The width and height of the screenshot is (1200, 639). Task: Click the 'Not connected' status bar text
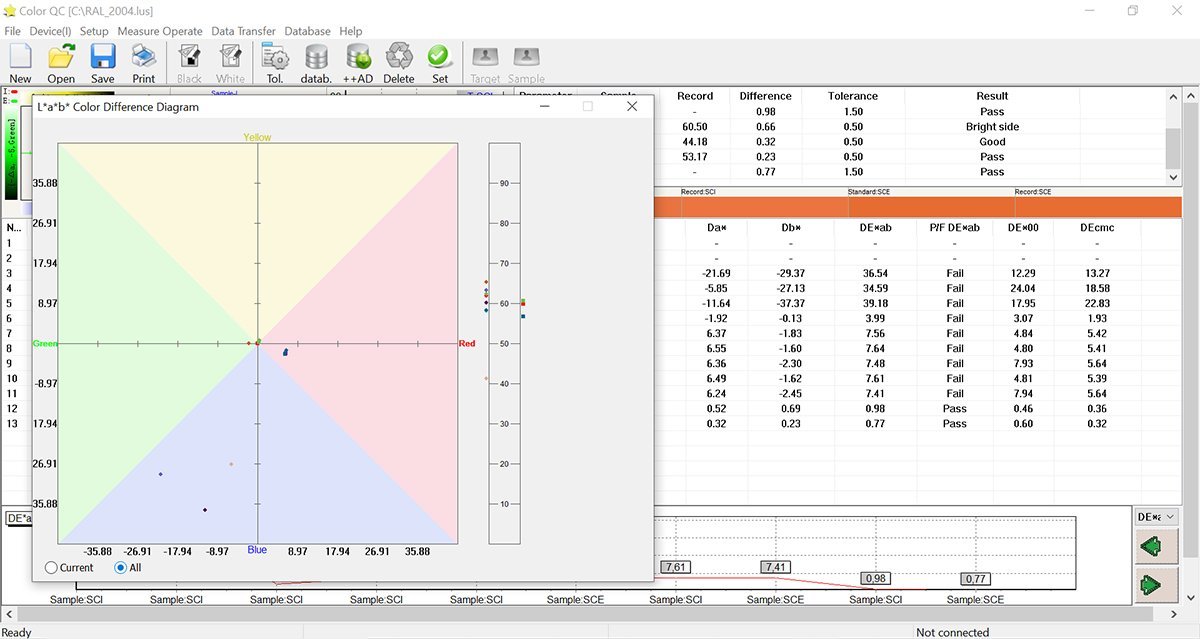pos(952,632)
